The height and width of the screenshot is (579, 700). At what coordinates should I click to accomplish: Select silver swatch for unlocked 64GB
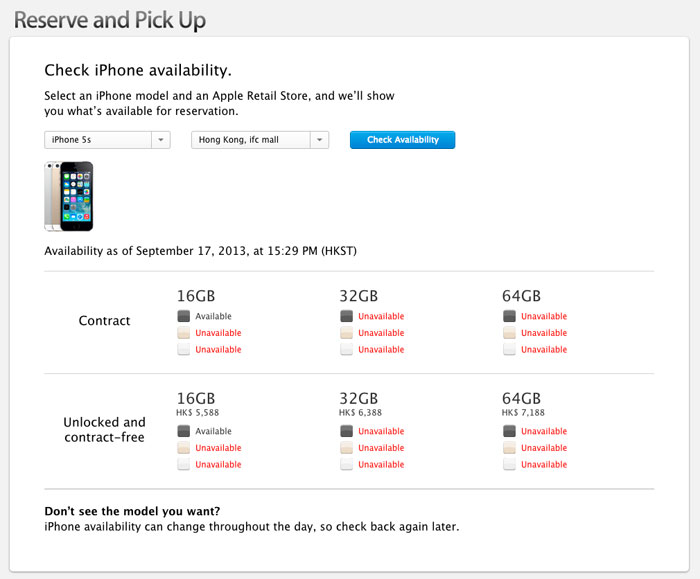coord(509,464)
